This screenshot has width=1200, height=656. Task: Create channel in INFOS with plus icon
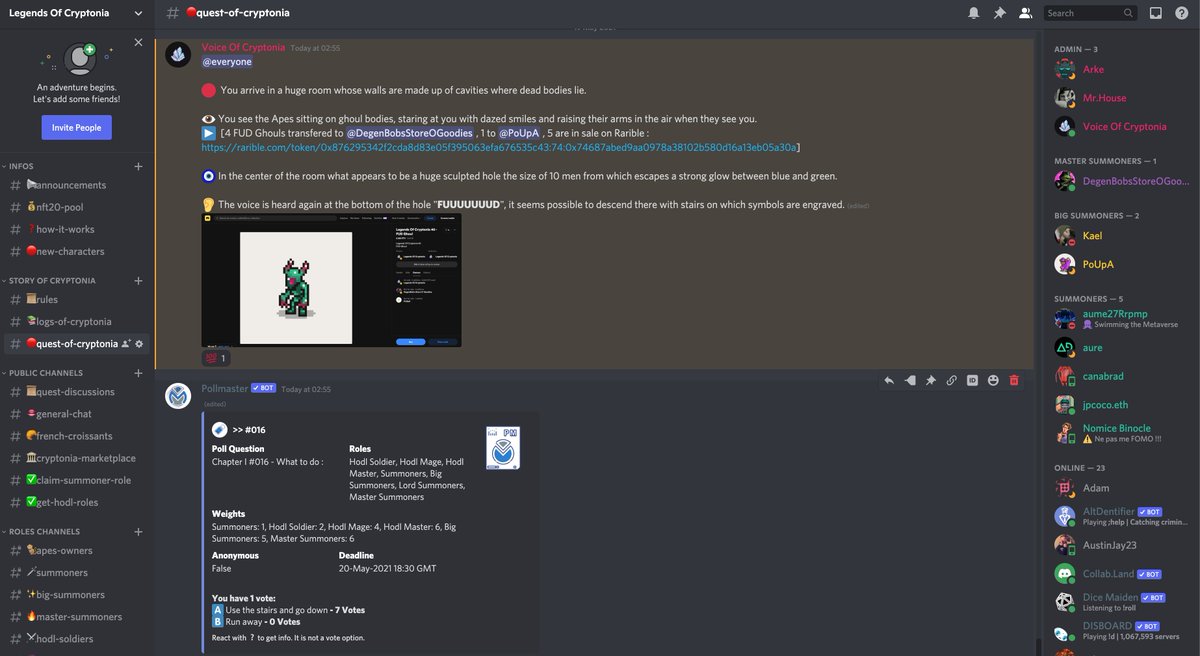[x=138, y=166]
